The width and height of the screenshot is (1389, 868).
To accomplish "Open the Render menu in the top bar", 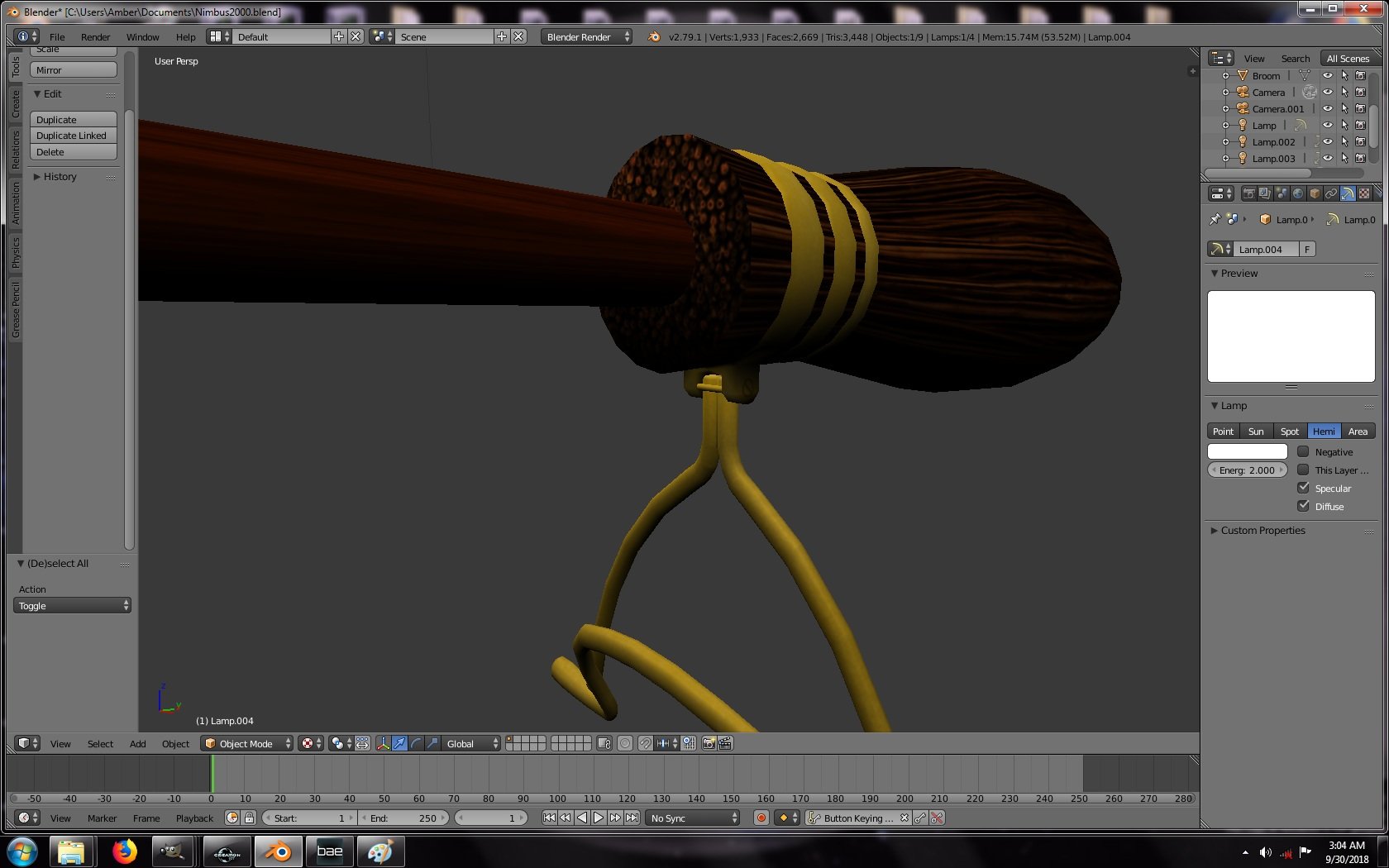I will [x=95, y=36].
